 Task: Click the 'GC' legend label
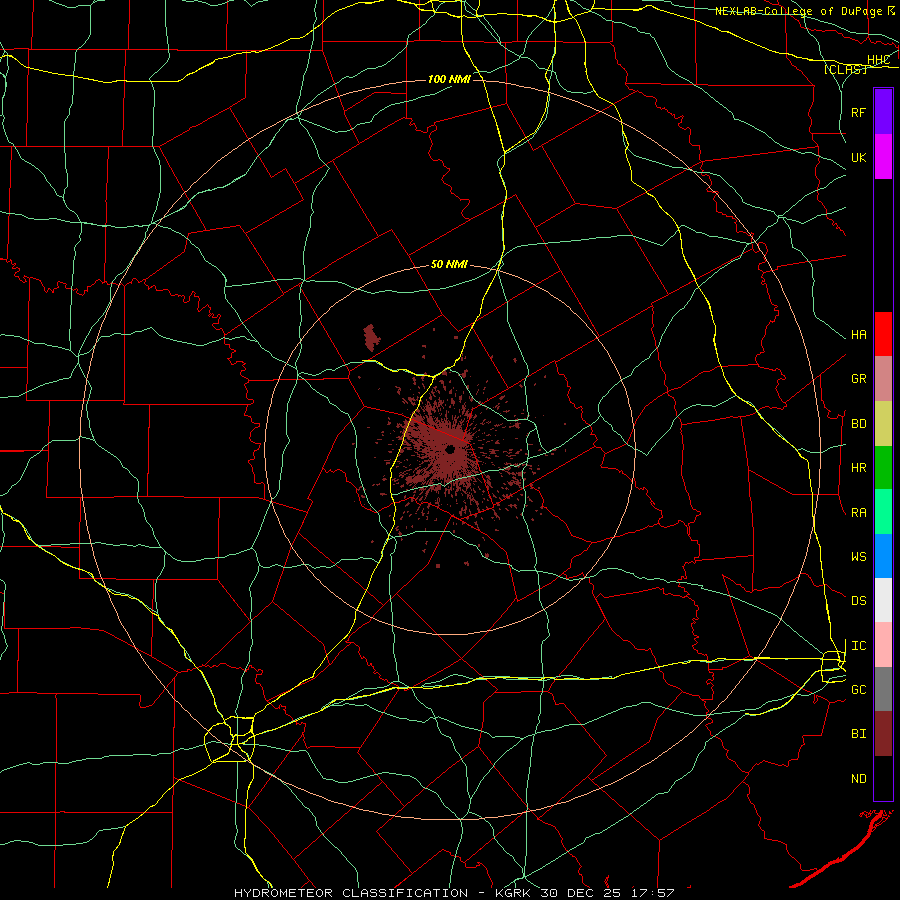pyautogui.click(x=858, y=690)
